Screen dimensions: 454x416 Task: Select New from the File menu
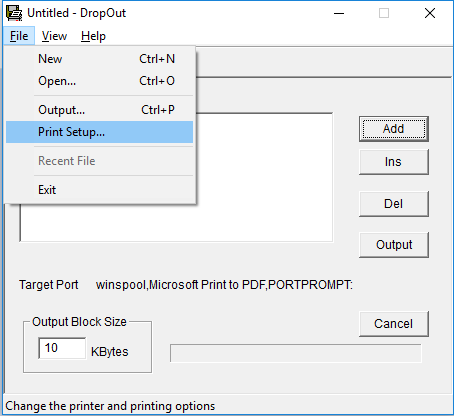click(x=99, y=59)
